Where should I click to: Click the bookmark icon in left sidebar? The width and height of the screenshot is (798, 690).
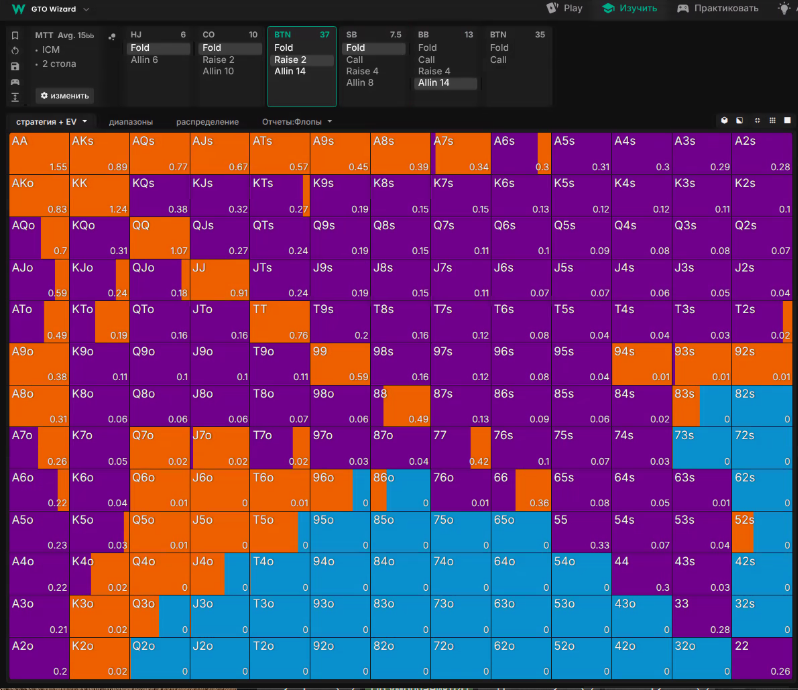(15, 35)
